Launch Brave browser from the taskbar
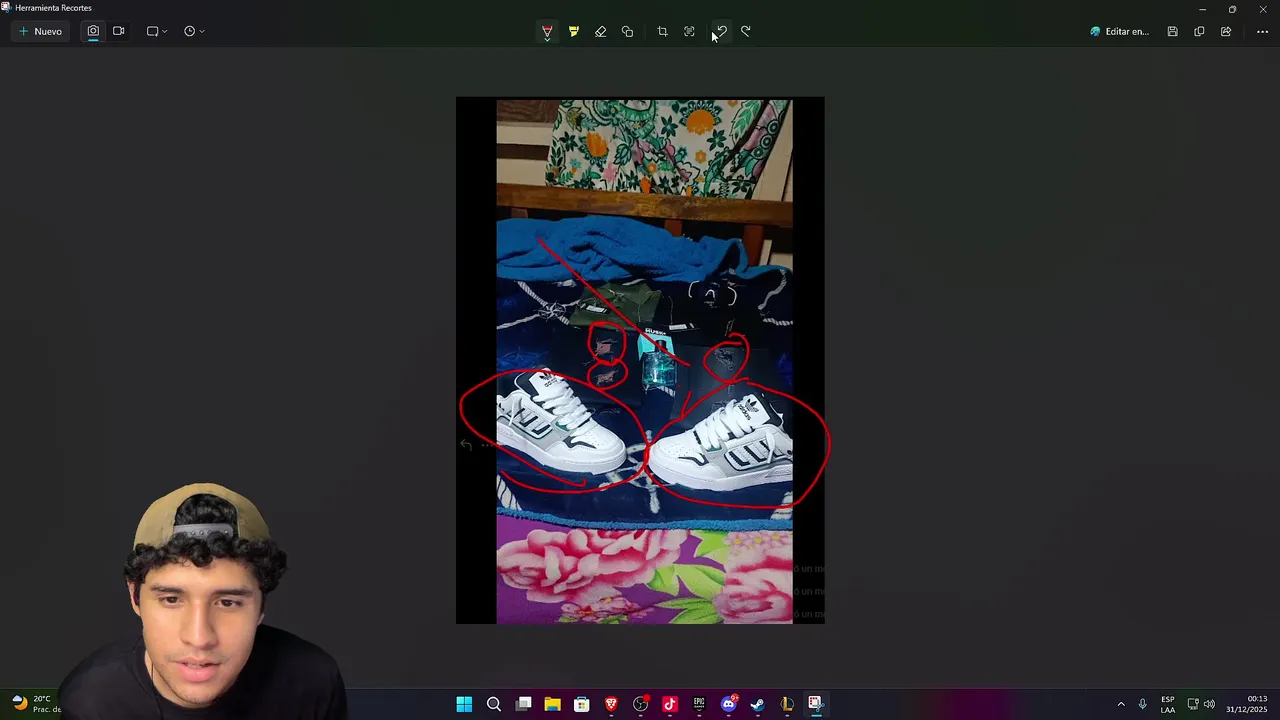This screenshot has height=720, width=1280. [x=611, y=704]
